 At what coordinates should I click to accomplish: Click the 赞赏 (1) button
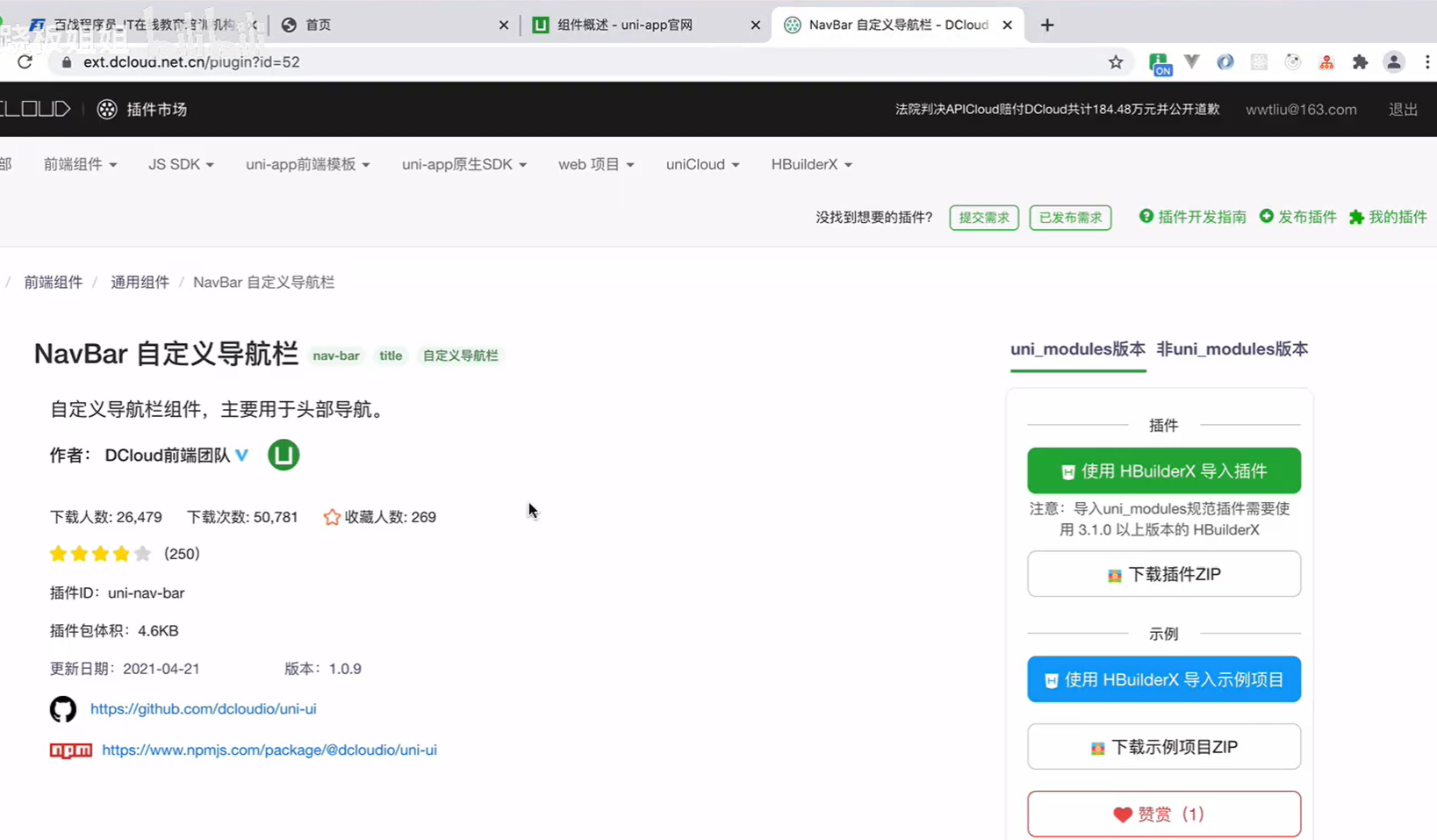(x=1164, y=815)
